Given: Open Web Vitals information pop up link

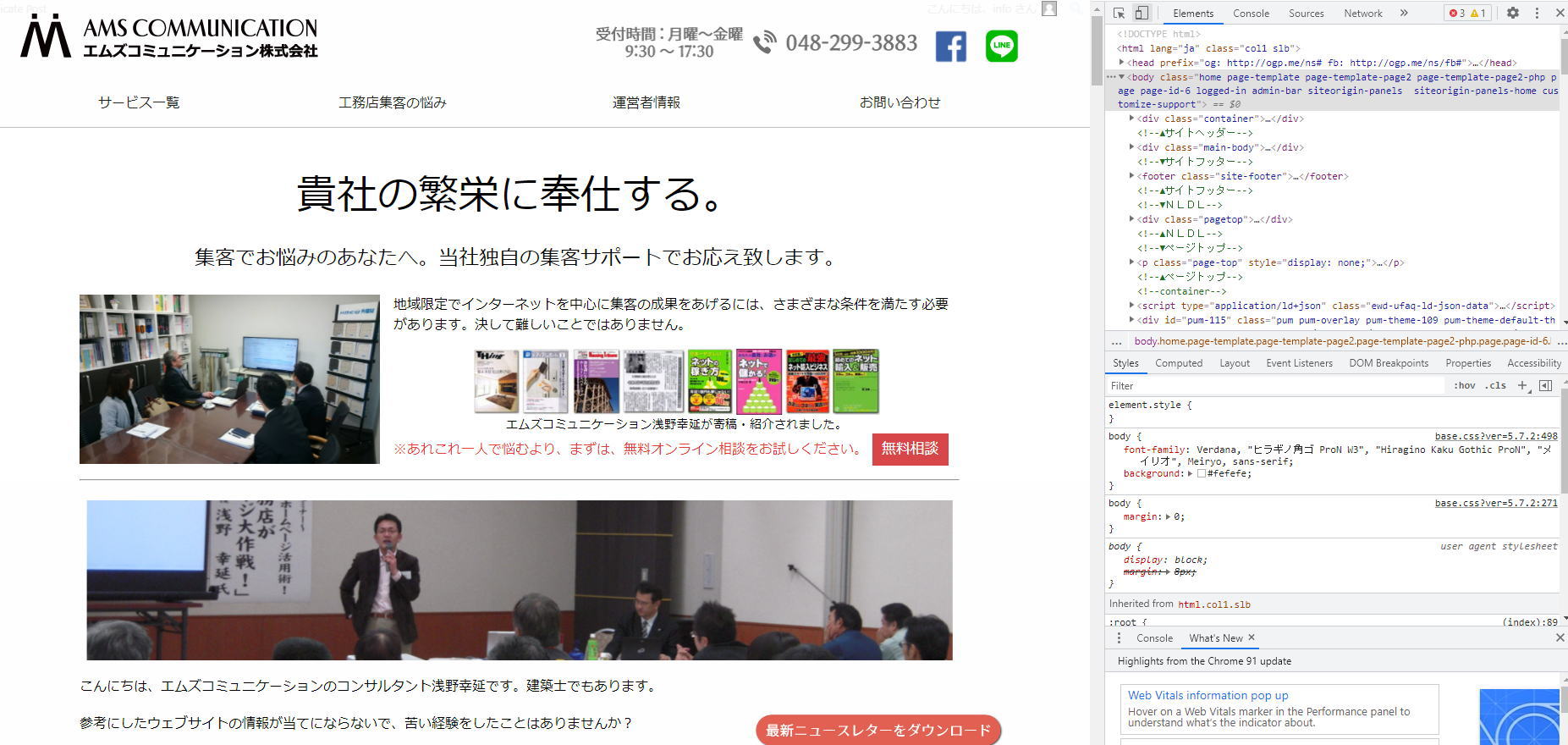Looking at the screenshot, I should point(1208,696).
